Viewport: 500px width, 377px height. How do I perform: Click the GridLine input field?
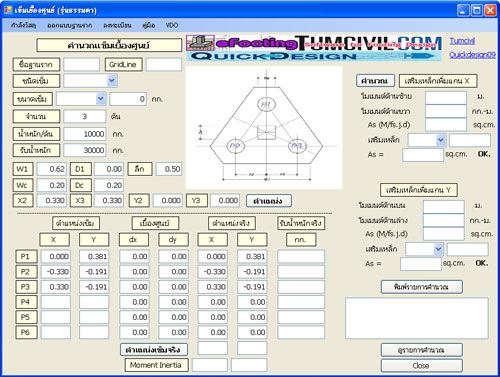(x=164, y=64)
